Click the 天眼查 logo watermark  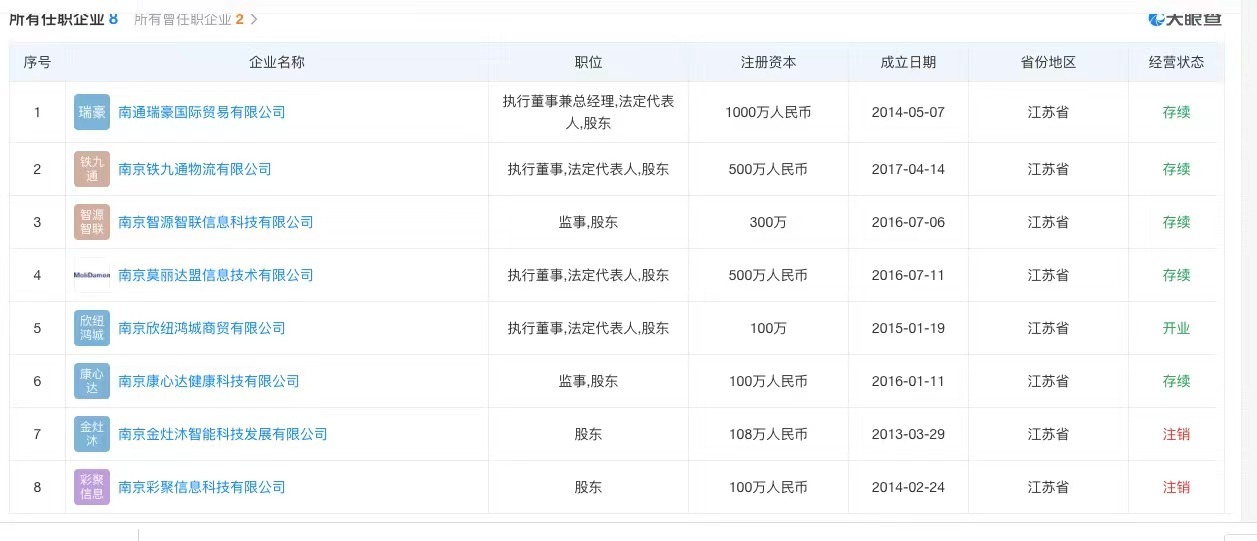tap(1185, 17)
